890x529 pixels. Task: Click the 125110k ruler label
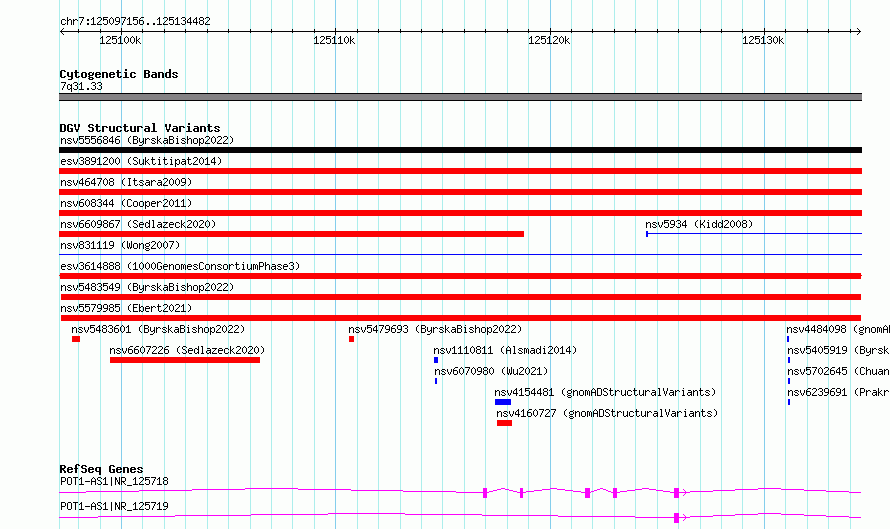pyautogui.click(x=334, y=40)
